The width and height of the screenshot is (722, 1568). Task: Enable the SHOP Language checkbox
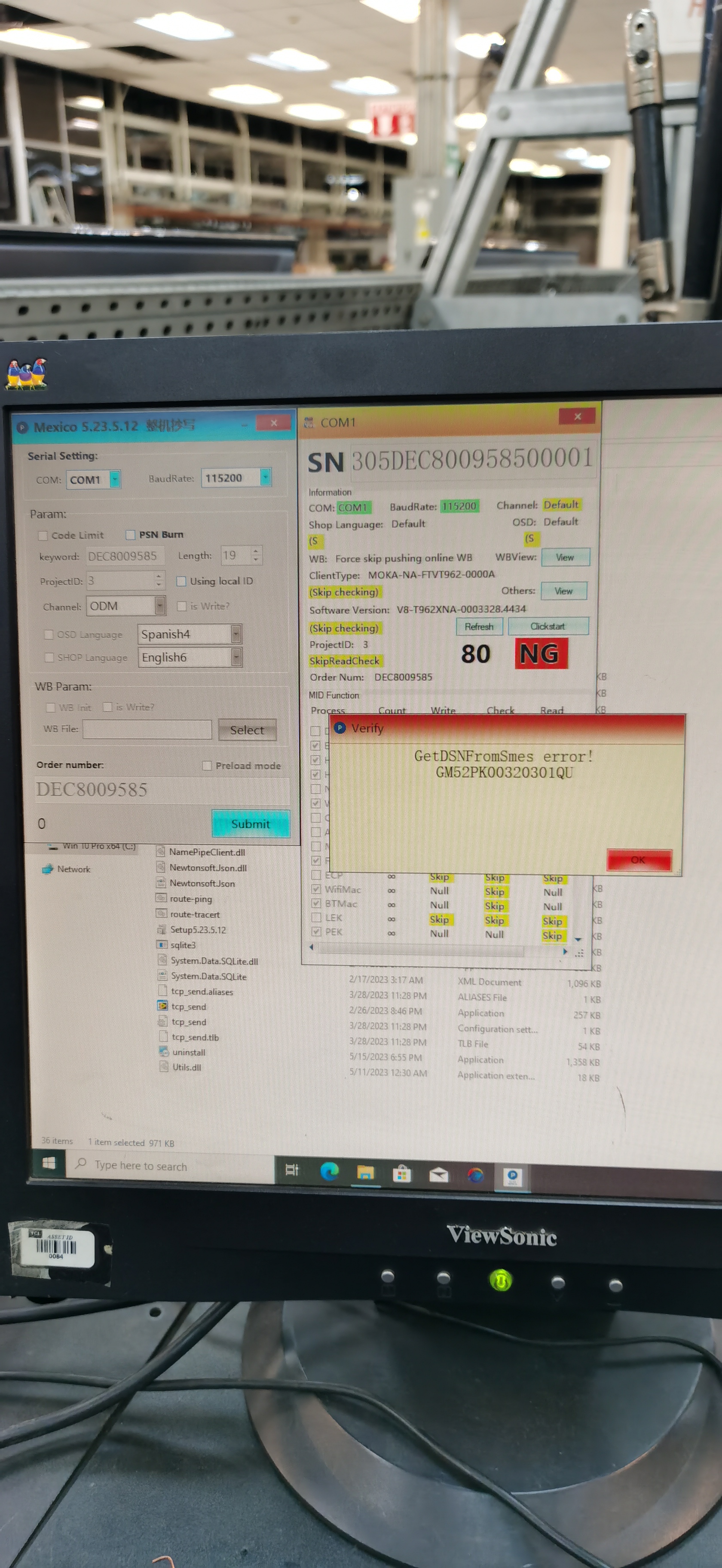point(49,657)
